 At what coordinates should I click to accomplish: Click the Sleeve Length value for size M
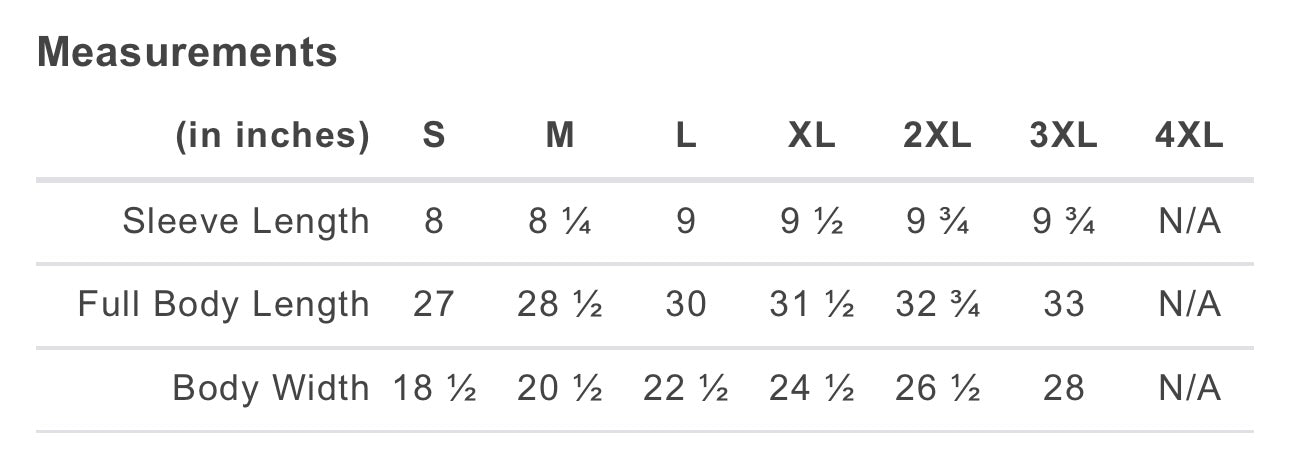[x=560, y=221]
